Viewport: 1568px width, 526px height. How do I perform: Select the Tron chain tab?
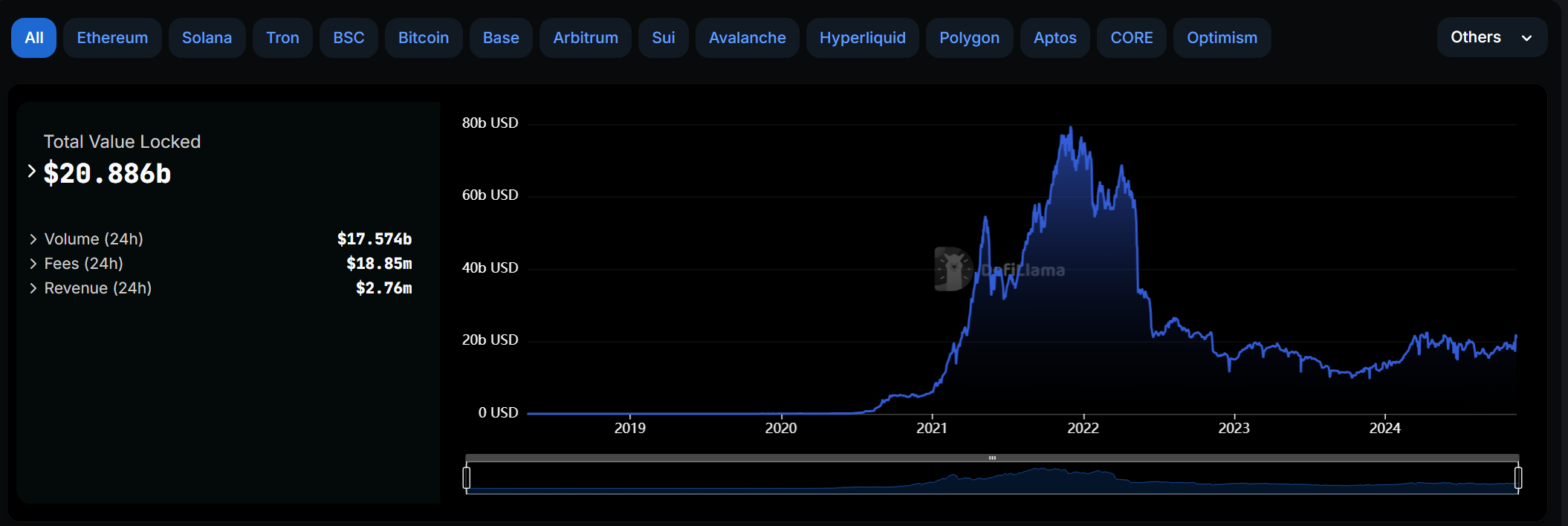click(x=282, y=38)
